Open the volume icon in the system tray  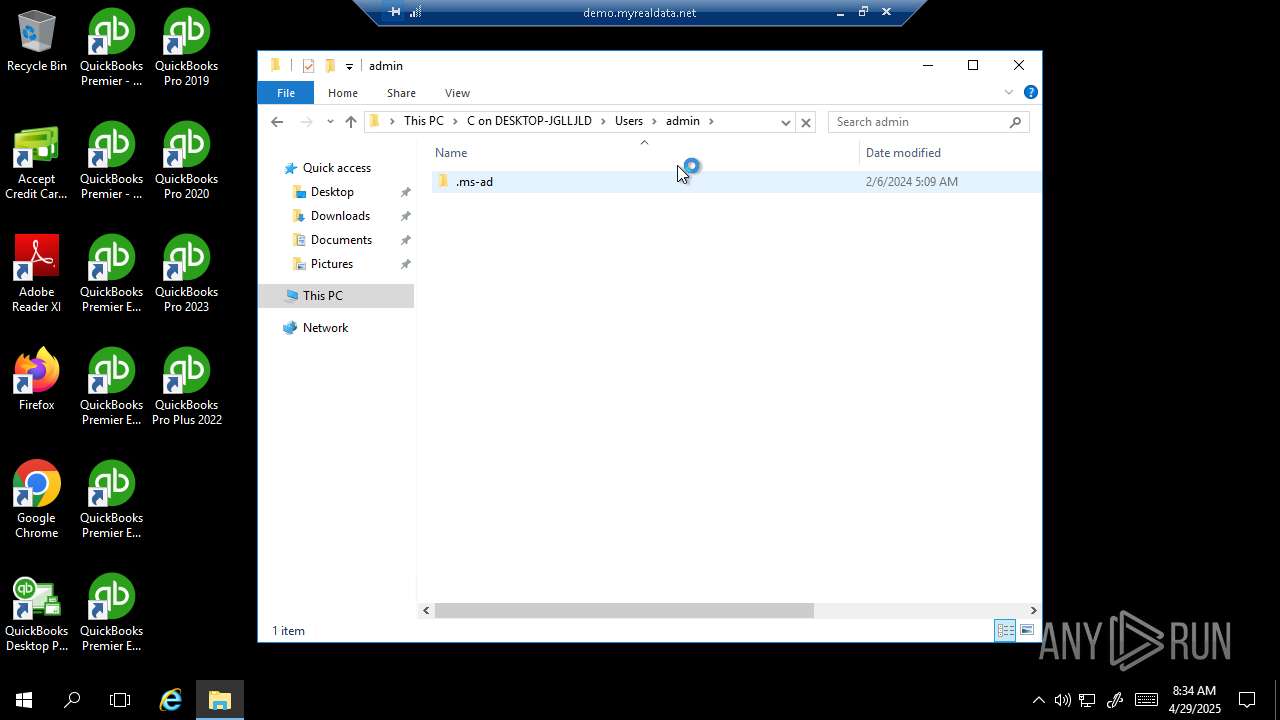pos(1062,700)
